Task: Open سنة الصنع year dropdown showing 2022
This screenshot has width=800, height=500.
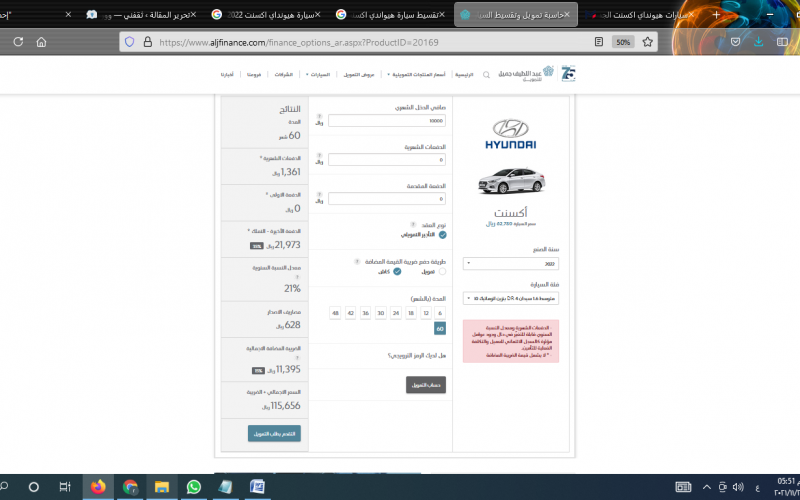Action: (x=511, y=263)
